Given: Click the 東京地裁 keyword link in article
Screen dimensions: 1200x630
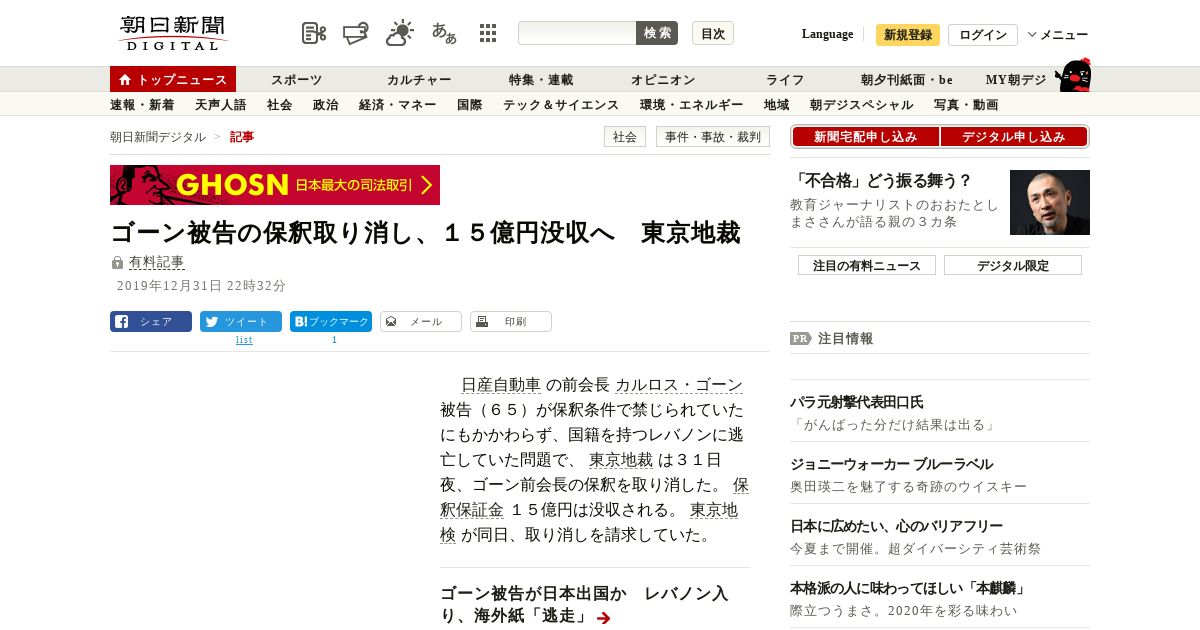Looking at the screenshot, I should click(x=621, y=460).
